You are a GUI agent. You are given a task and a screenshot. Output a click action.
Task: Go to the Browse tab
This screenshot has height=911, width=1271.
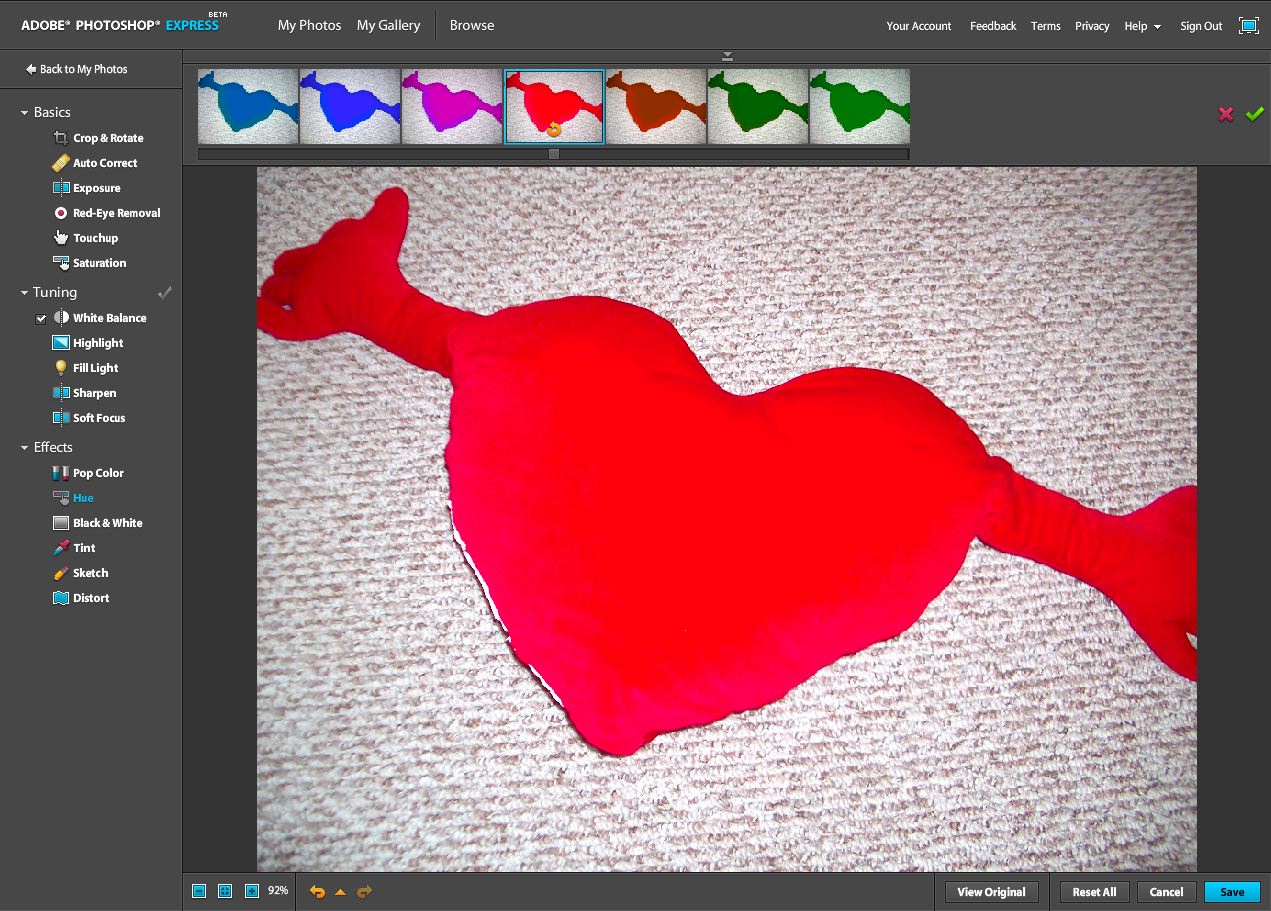coord(472,25)
